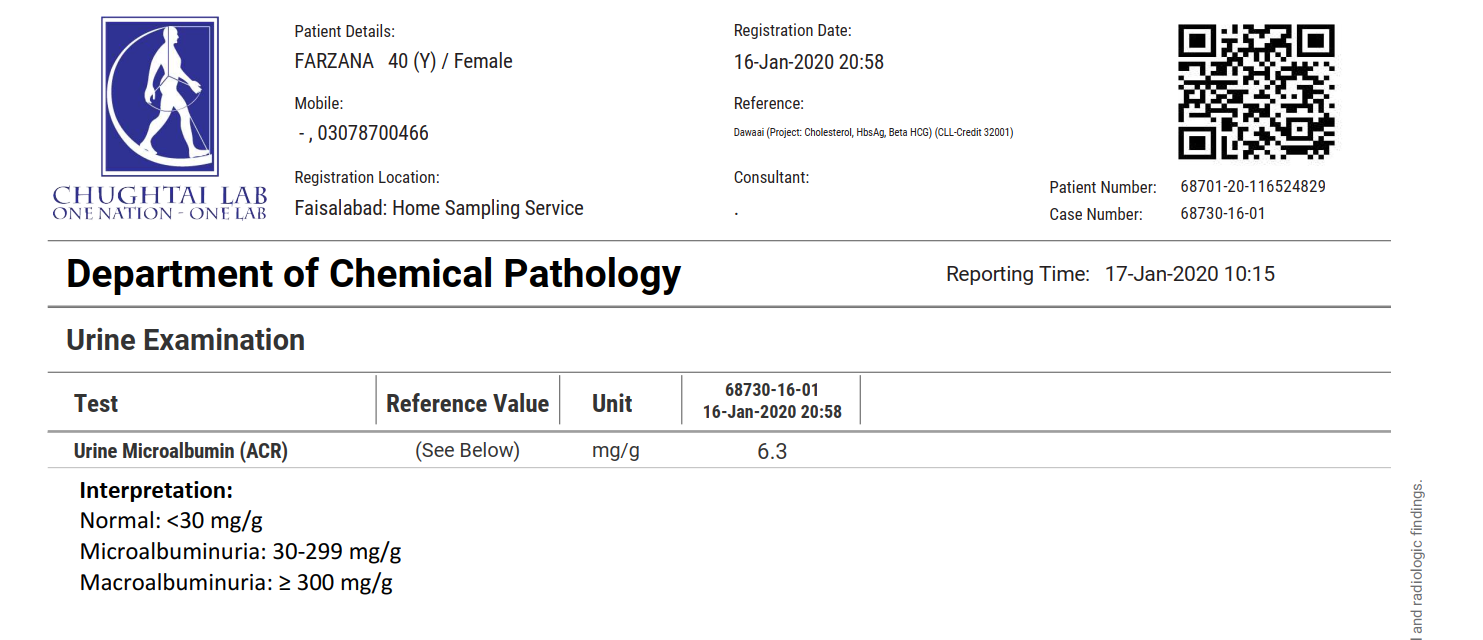This screenshot has height=640, width=1483.
Task: Click the Microalbuminuria 30-299 mg/g line
Action: click(x=240, y=552)
